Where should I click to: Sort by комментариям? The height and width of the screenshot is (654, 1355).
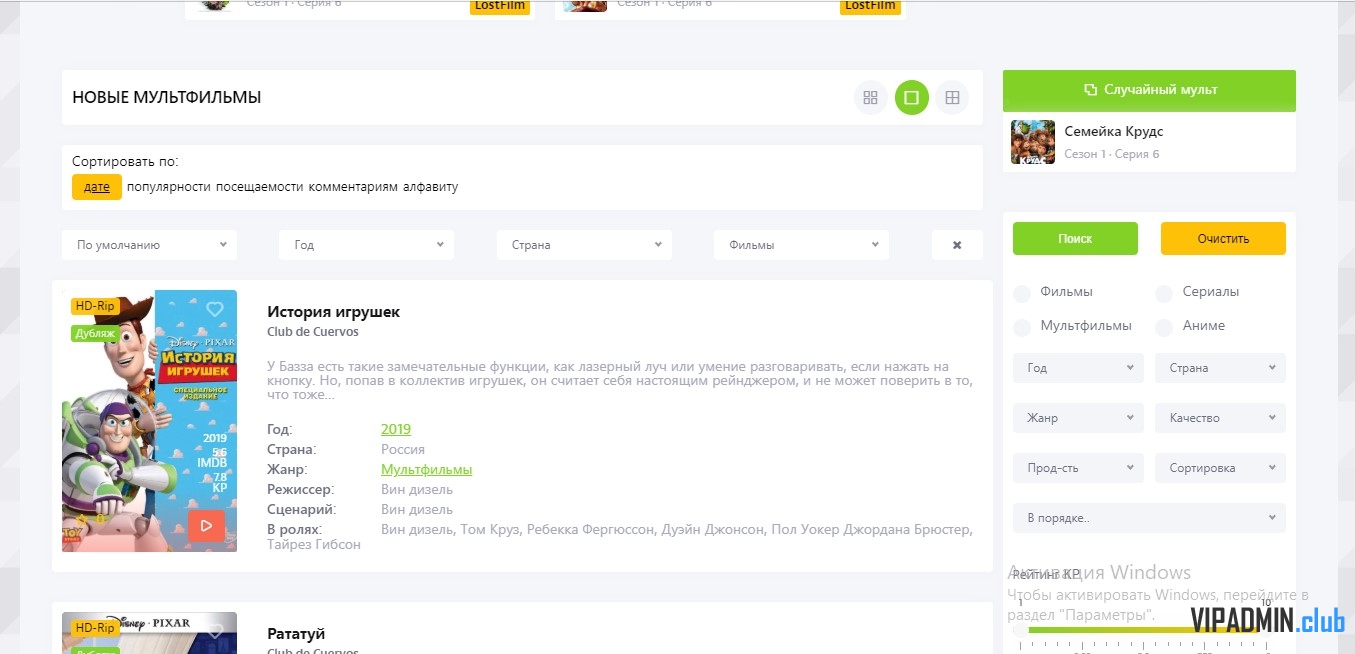coord(353,187)
